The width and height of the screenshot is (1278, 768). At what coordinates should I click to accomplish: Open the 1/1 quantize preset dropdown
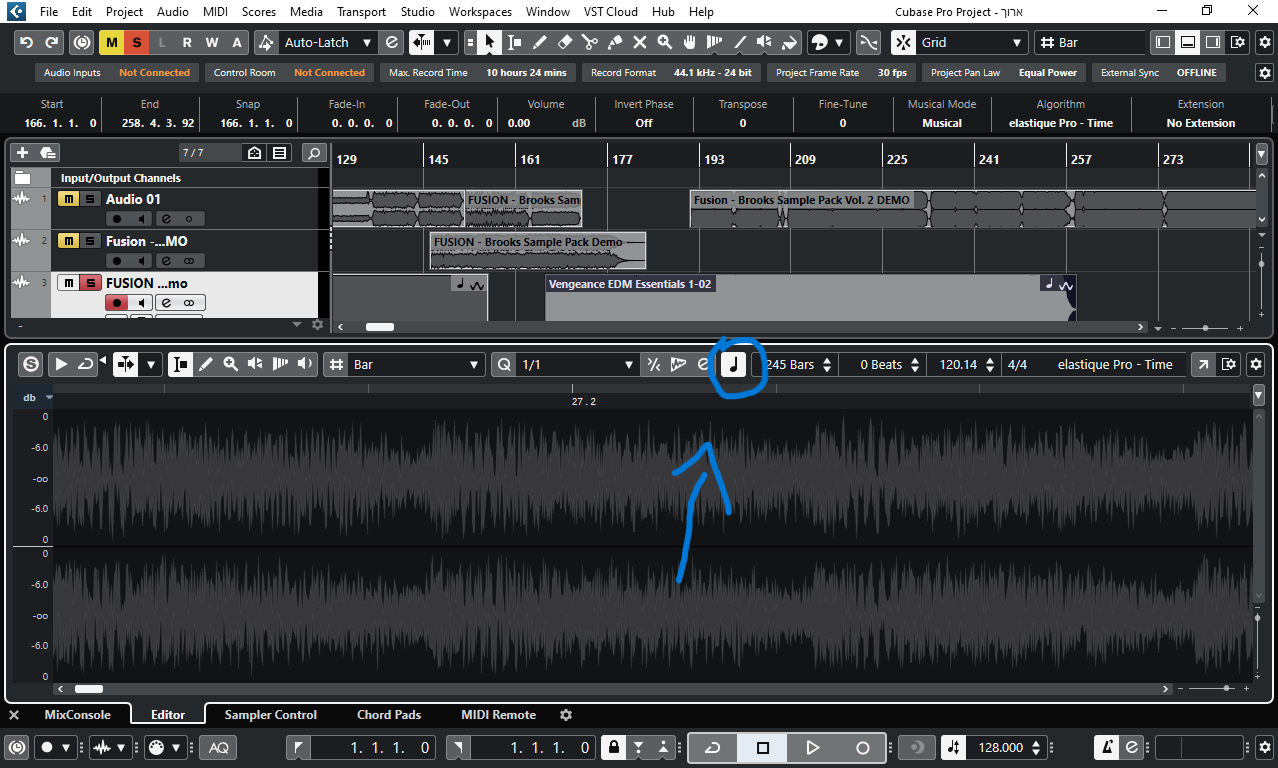click(577, 364)
